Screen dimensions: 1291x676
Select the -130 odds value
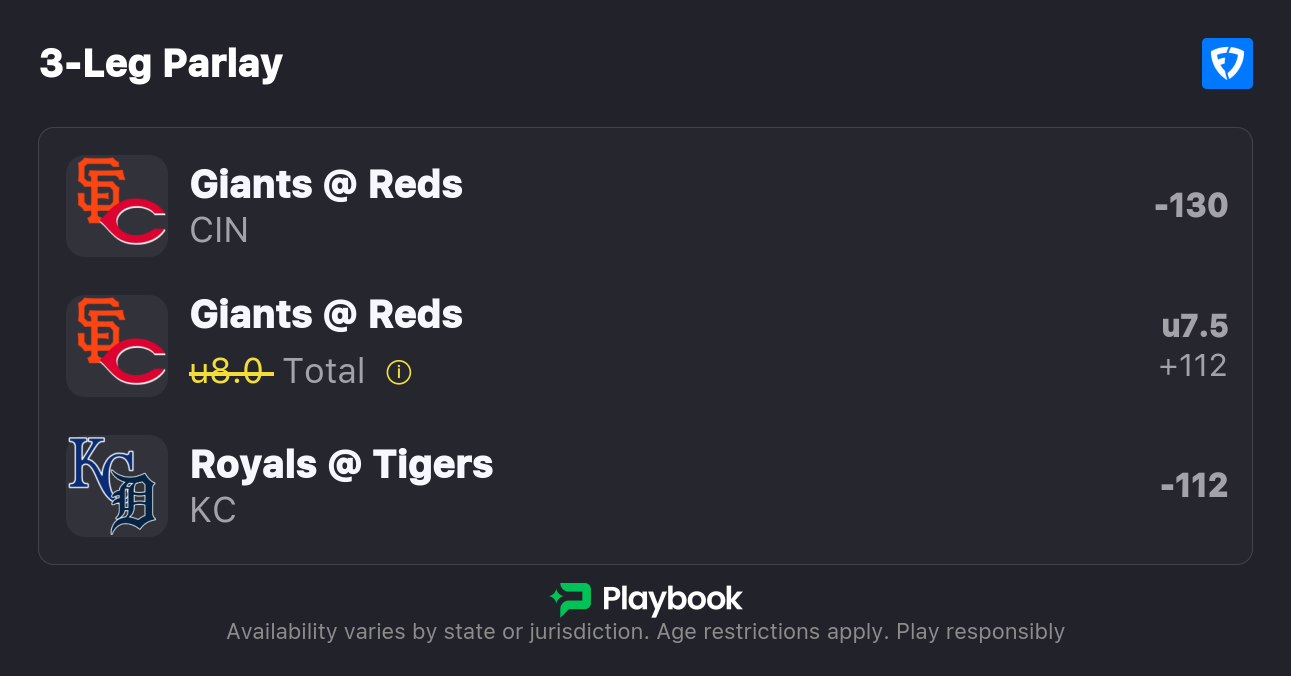(x=1190, y=206)
